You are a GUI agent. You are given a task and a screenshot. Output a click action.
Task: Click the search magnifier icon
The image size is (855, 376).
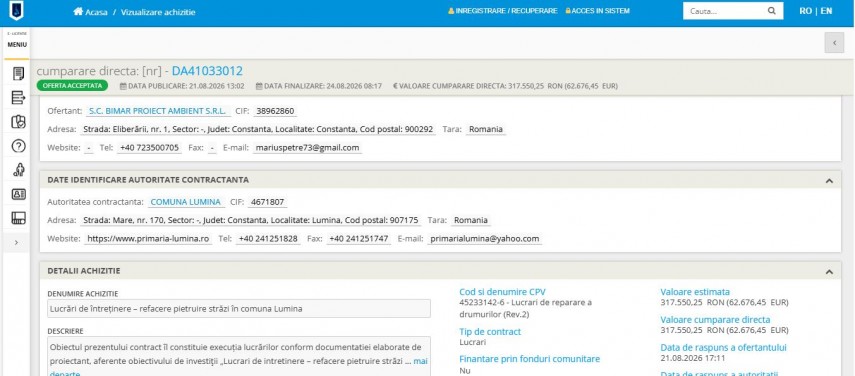(x=772, y=11)
